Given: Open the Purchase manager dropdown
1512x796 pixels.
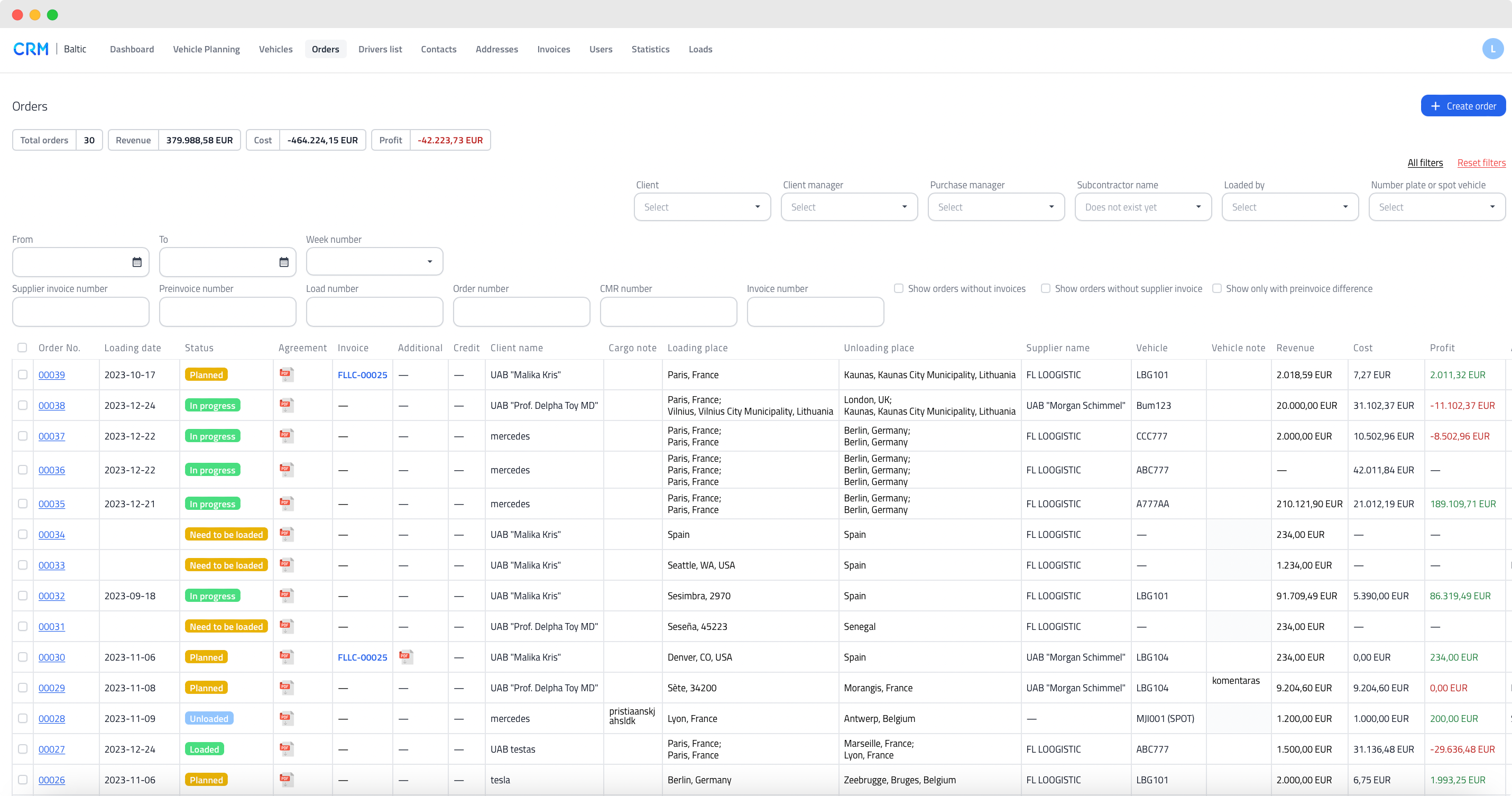Looking at the screenshot, I should tap(996, 207).
